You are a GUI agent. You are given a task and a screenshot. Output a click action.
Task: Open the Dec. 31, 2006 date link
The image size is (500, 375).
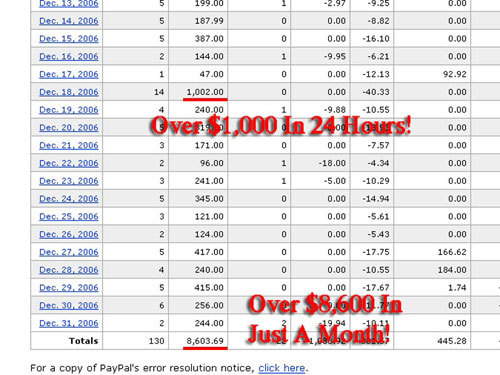point(69,323)
